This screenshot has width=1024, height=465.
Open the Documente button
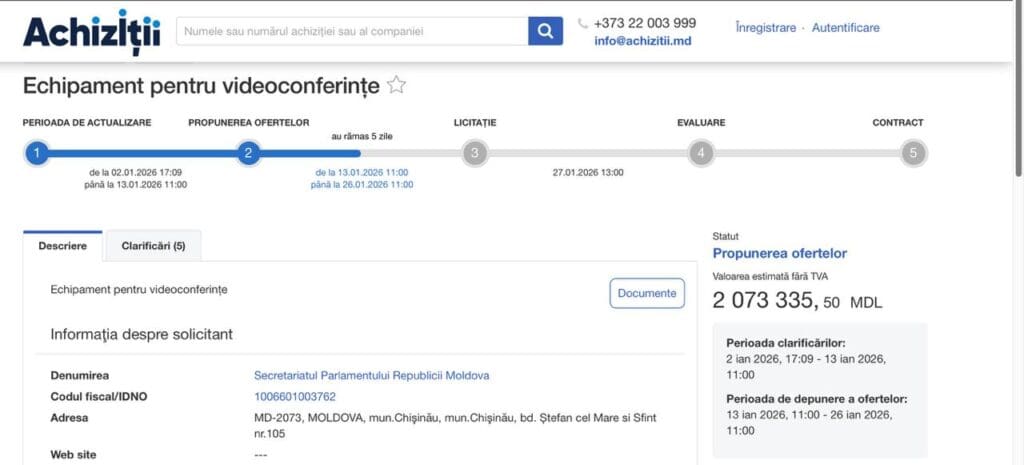[647, 293]
